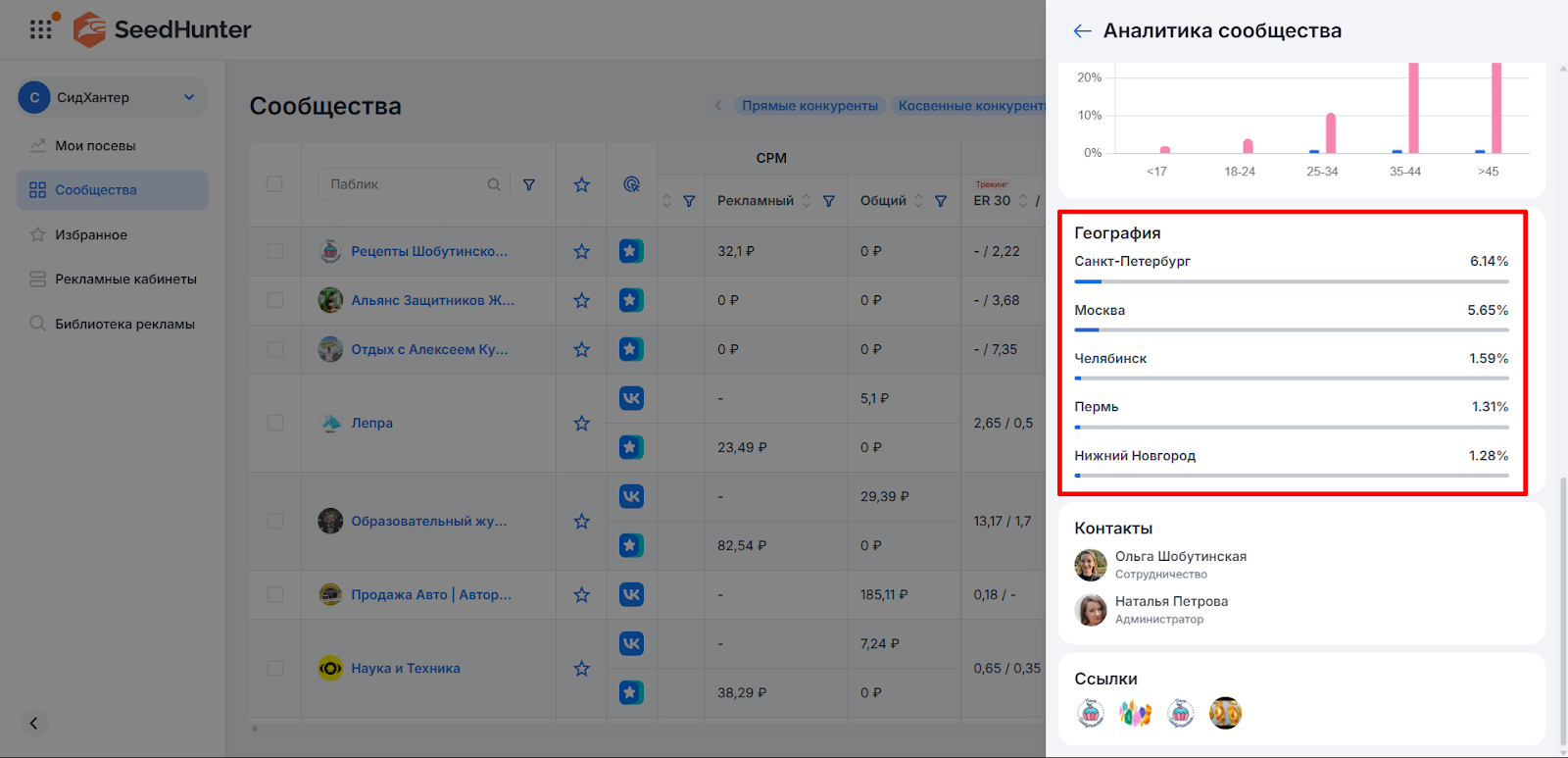Toggle the select-all checkbox in table header
Viewport: 1568px width, 758px height.
275,184
